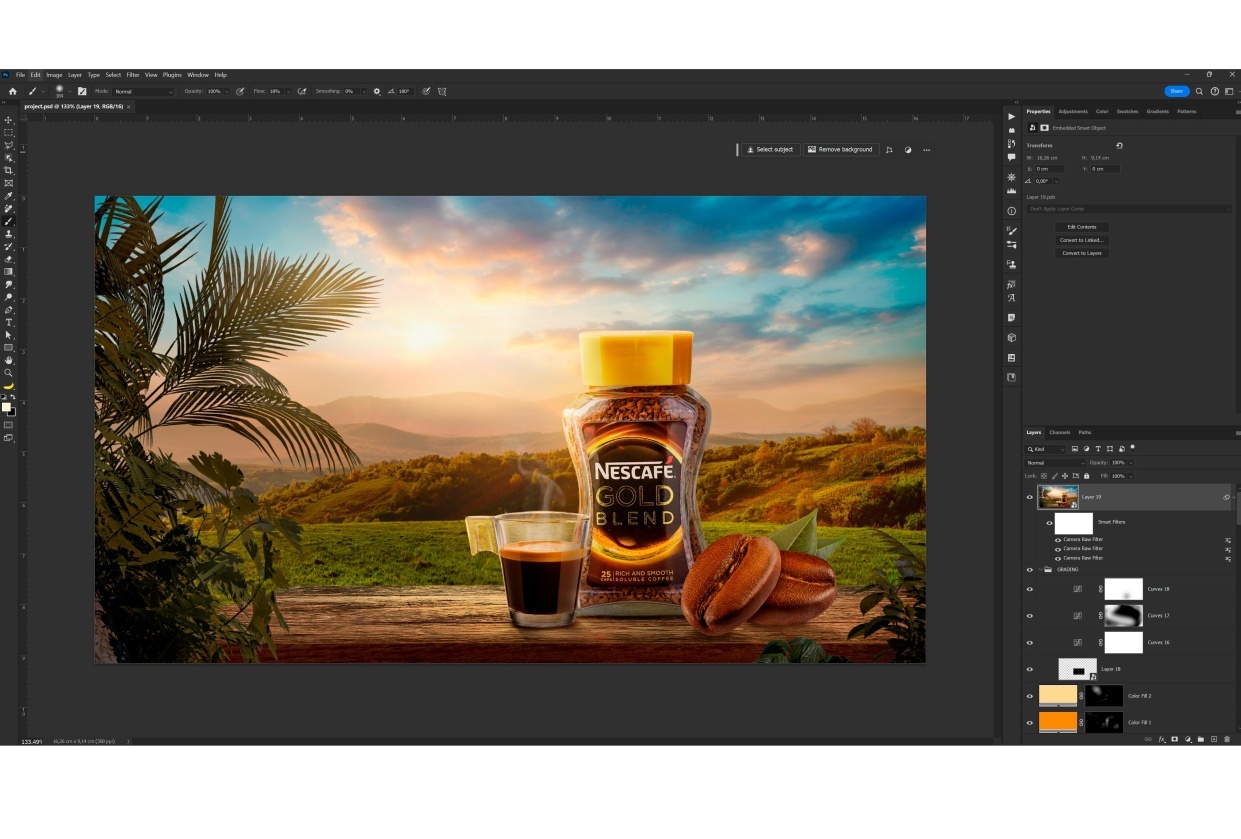Hide the Color Fill 2 layer
Image resolution: width=1241 pixels, height=839 pixels.
pyautogui.click(x=1030, y=696)
